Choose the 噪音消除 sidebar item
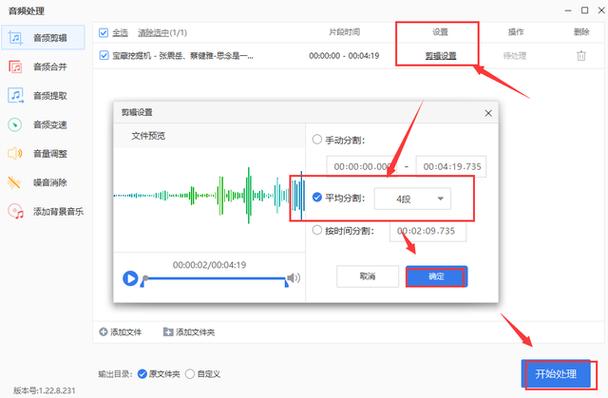This screenshot has height=398, width=608. coord(43,182)
